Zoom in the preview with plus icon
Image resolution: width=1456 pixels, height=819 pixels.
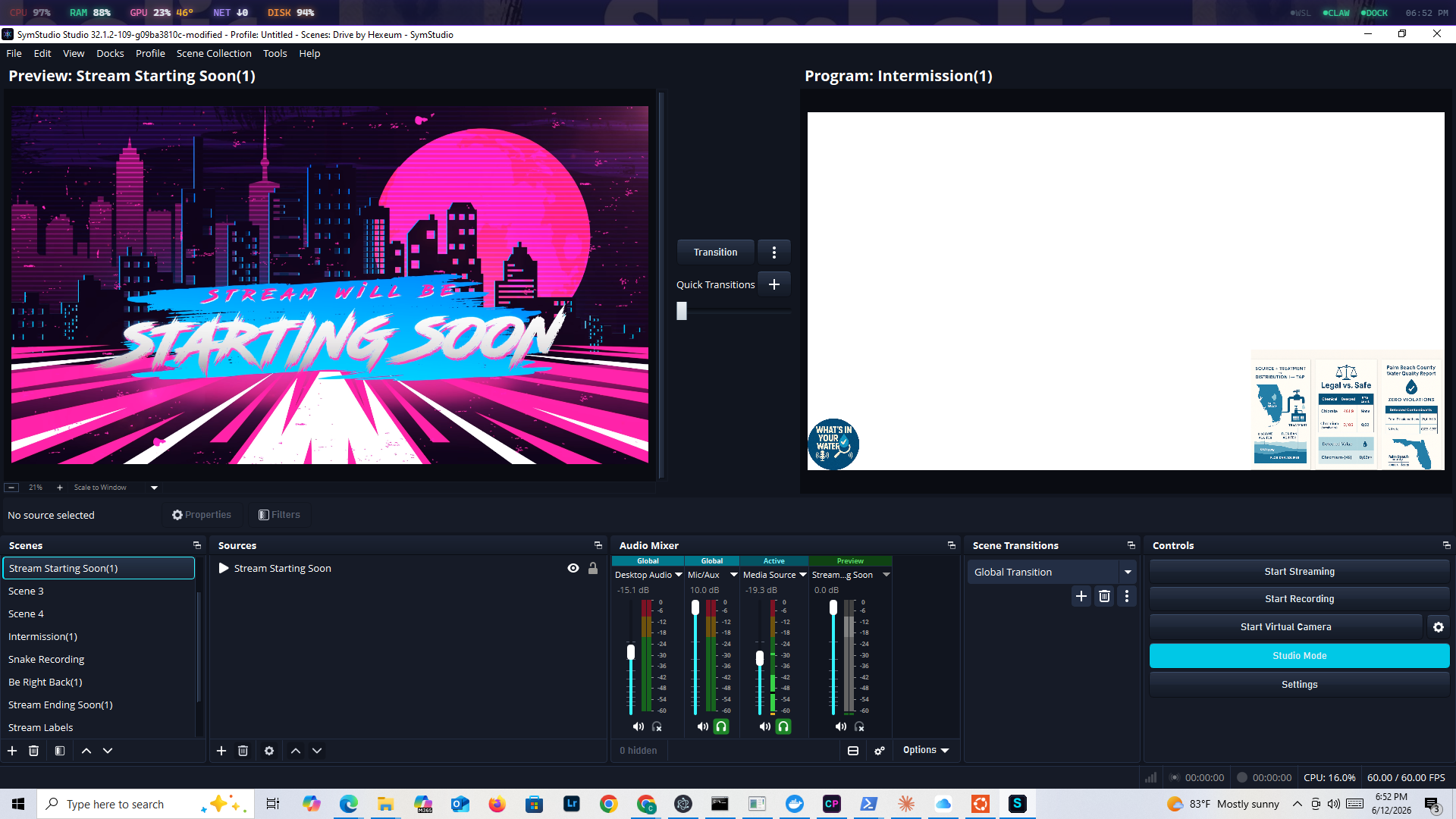[60, 488]
